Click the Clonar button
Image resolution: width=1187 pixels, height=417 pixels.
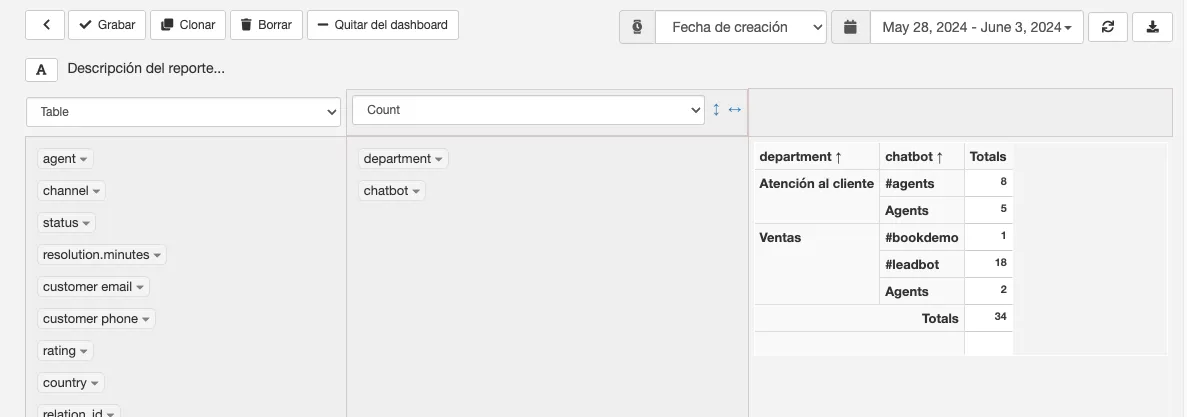(188, 25)
